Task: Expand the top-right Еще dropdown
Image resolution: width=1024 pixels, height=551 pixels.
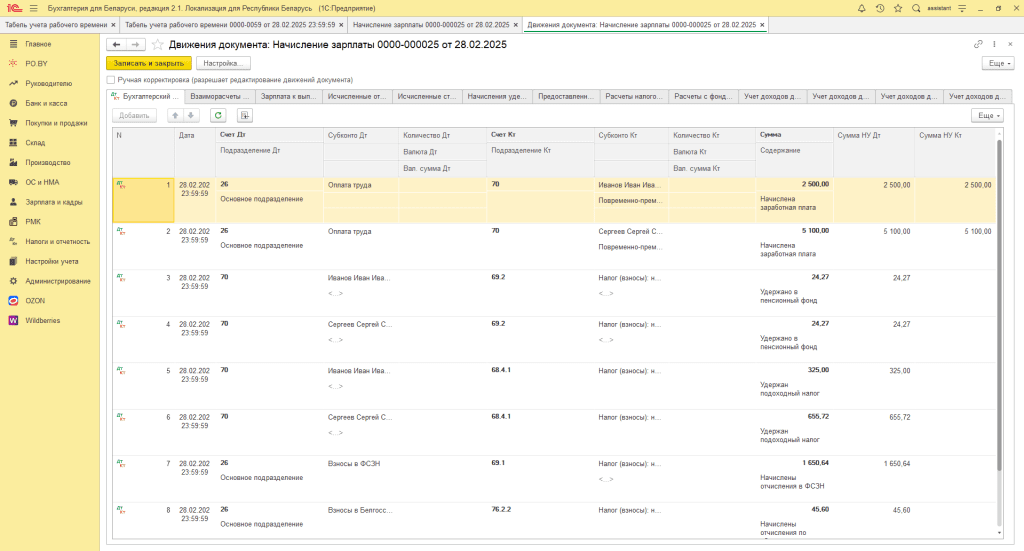Action: (999, 63)
